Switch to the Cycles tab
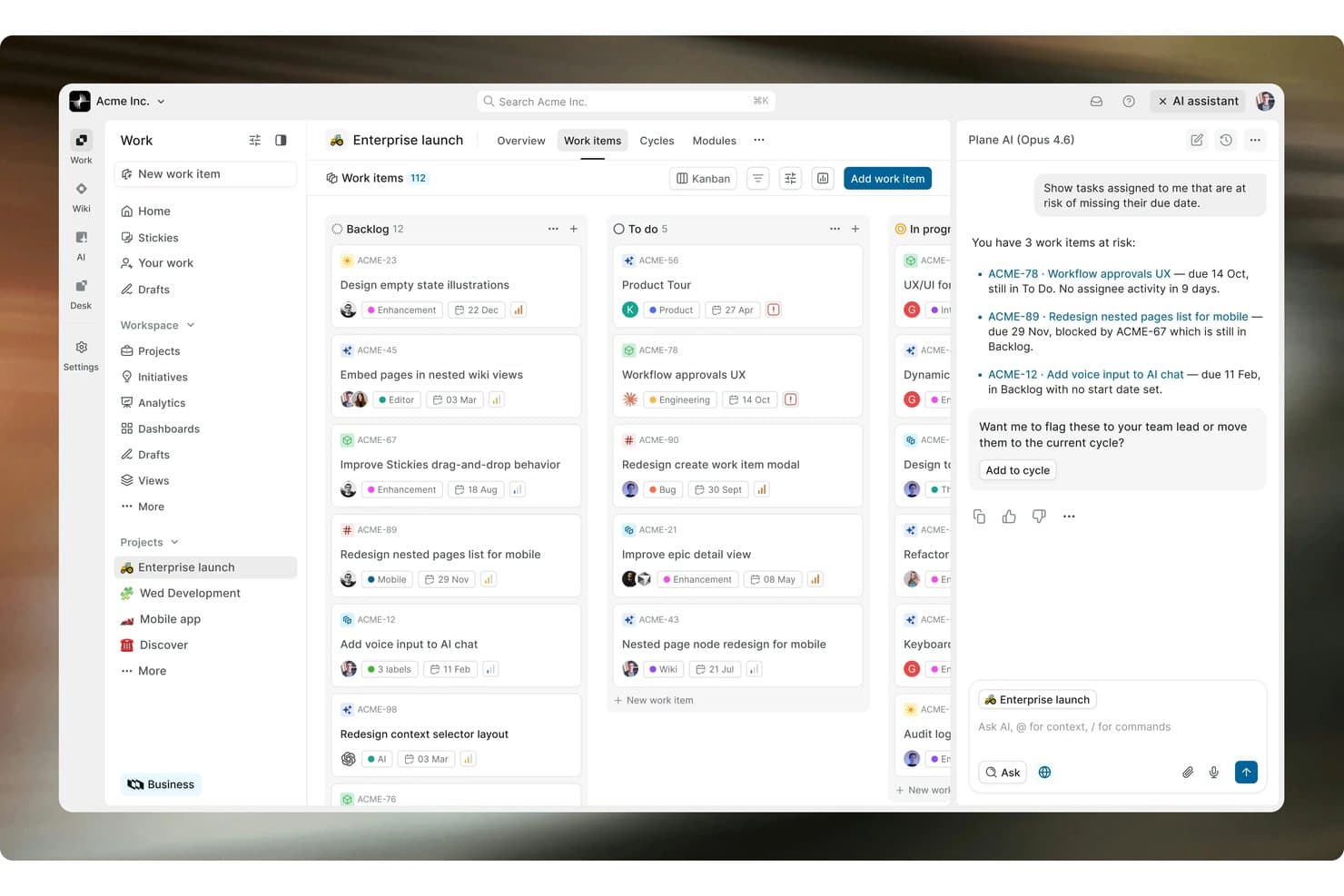This screenshot has width=1344, height=896. [657, 141]
